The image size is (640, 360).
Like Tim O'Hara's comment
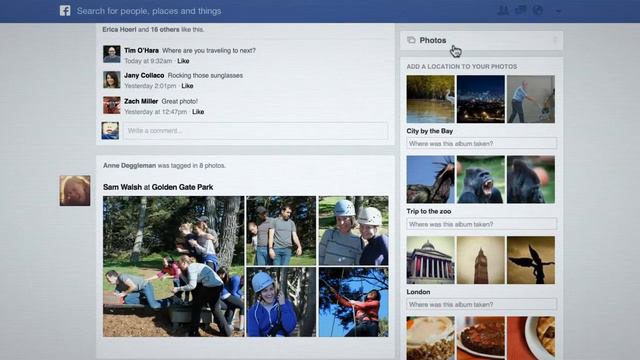[x=183, y=61]
